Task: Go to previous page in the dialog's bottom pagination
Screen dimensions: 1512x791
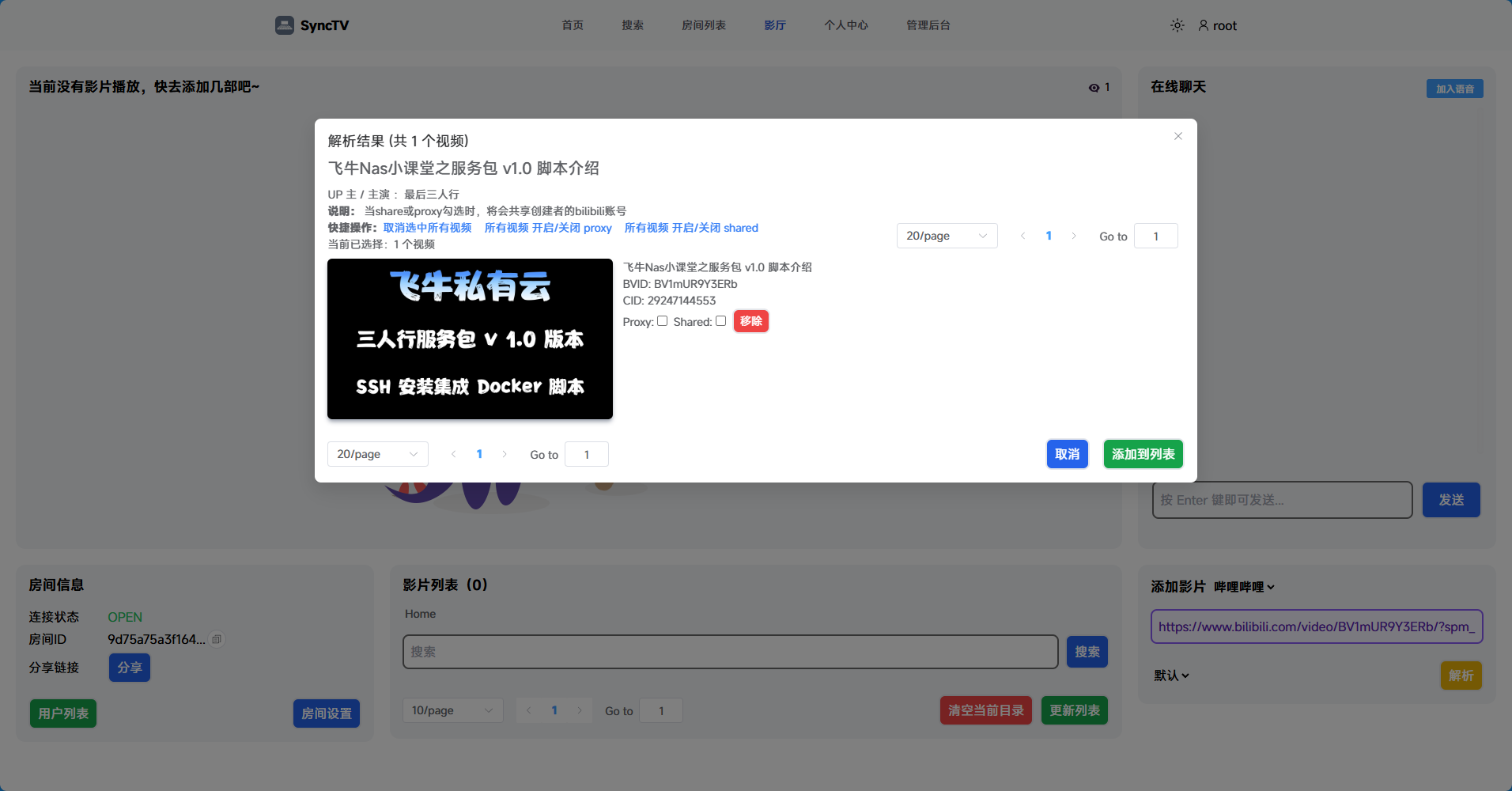Action: coord(454,454)
